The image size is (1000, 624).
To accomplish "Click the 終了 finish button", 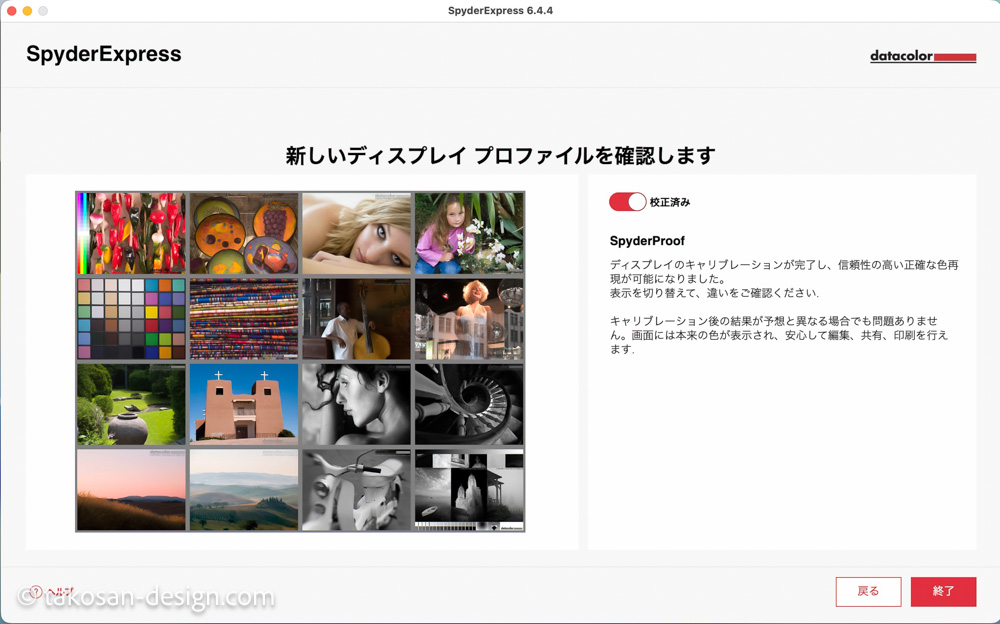I will [x=943, y=591].
